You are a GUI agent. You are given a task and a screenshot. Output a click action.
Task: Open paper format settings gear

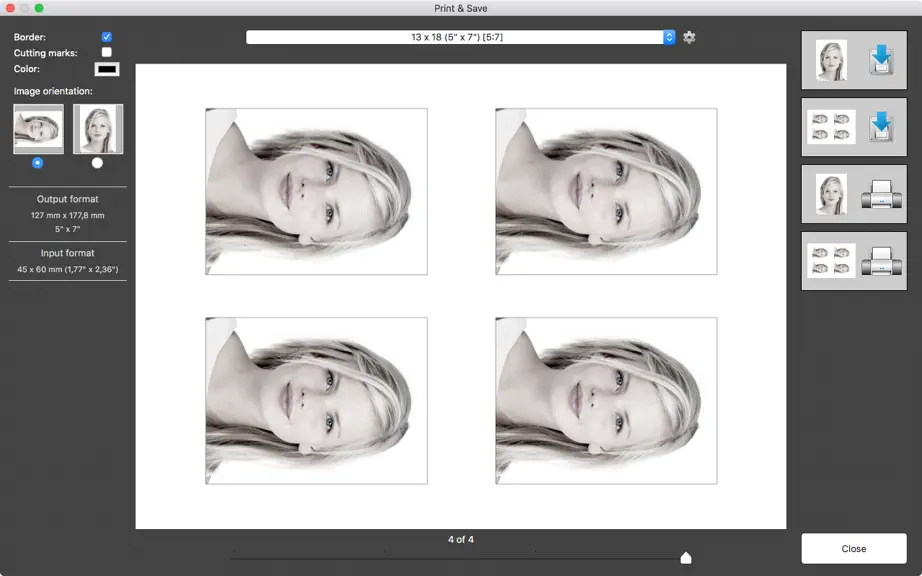[689, 37]
